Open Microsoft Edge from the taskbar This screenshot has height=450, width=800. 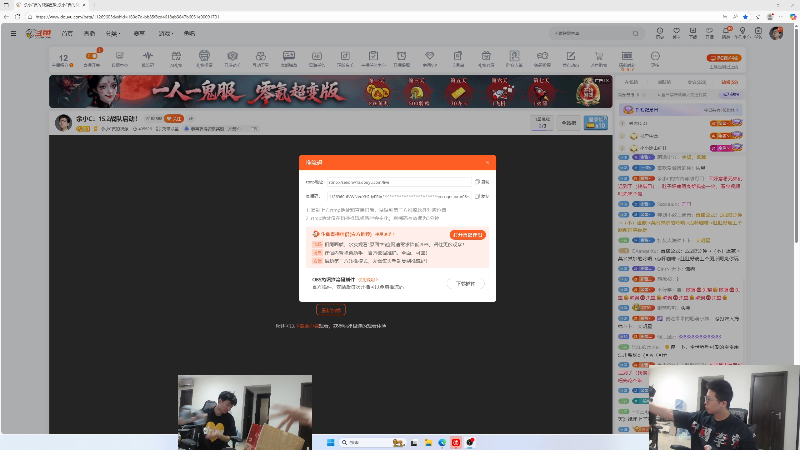tap(442, 442)
